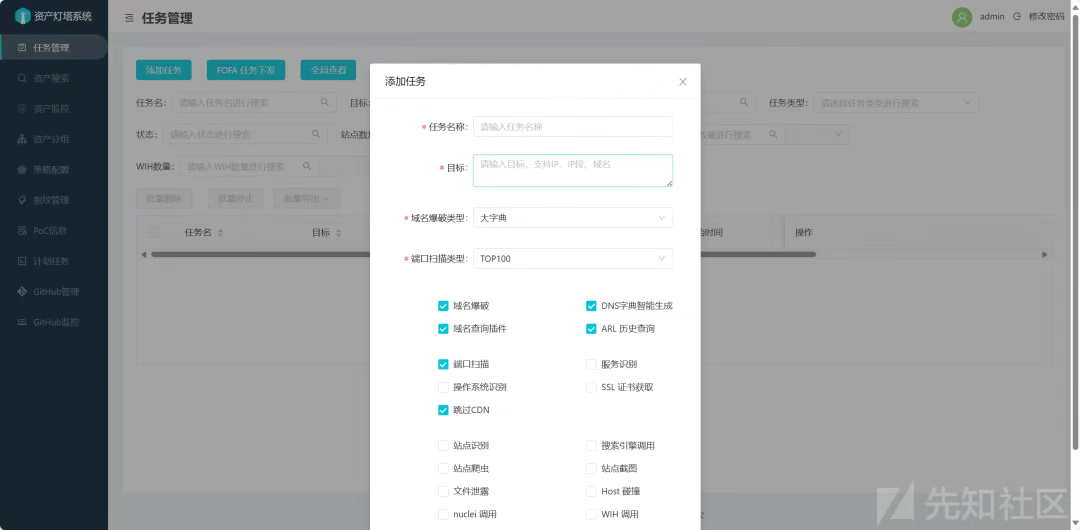Enable the 操作系统识别 checkbox

pyautogui.click(x=443, y=387)
